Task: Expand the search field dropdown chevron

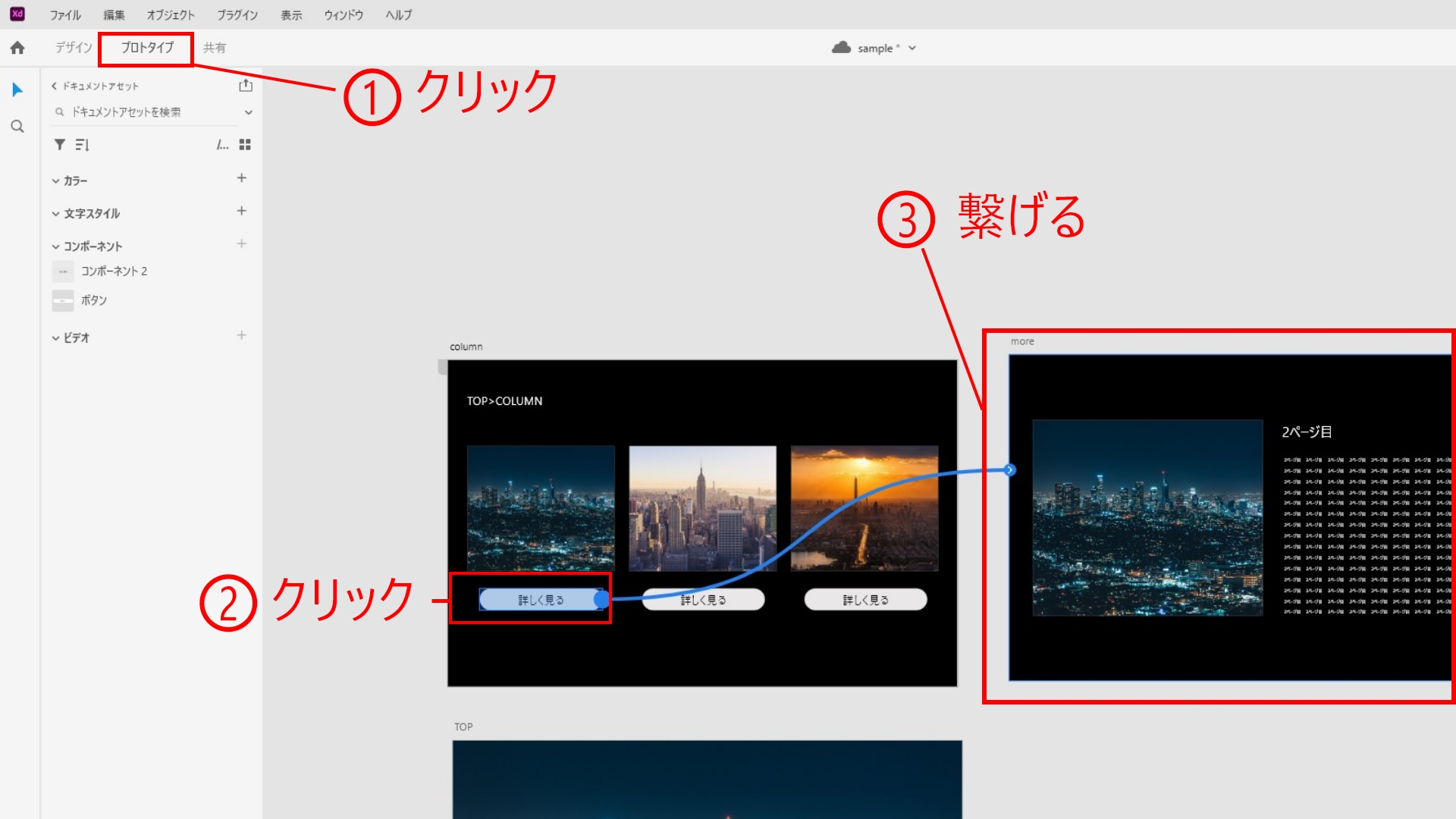Action: pyautogui.click(x=248, y=111)
